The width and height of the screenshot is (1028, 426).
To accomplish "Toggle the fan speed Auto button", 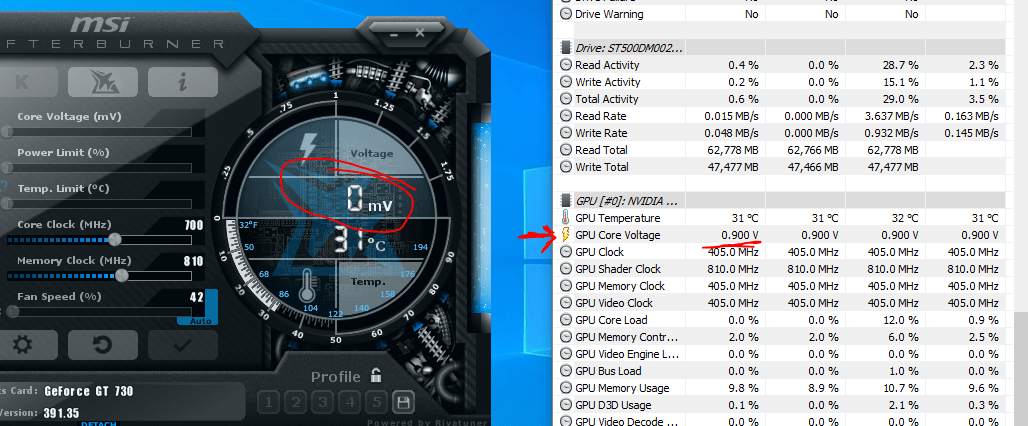I will click(199, 321).
